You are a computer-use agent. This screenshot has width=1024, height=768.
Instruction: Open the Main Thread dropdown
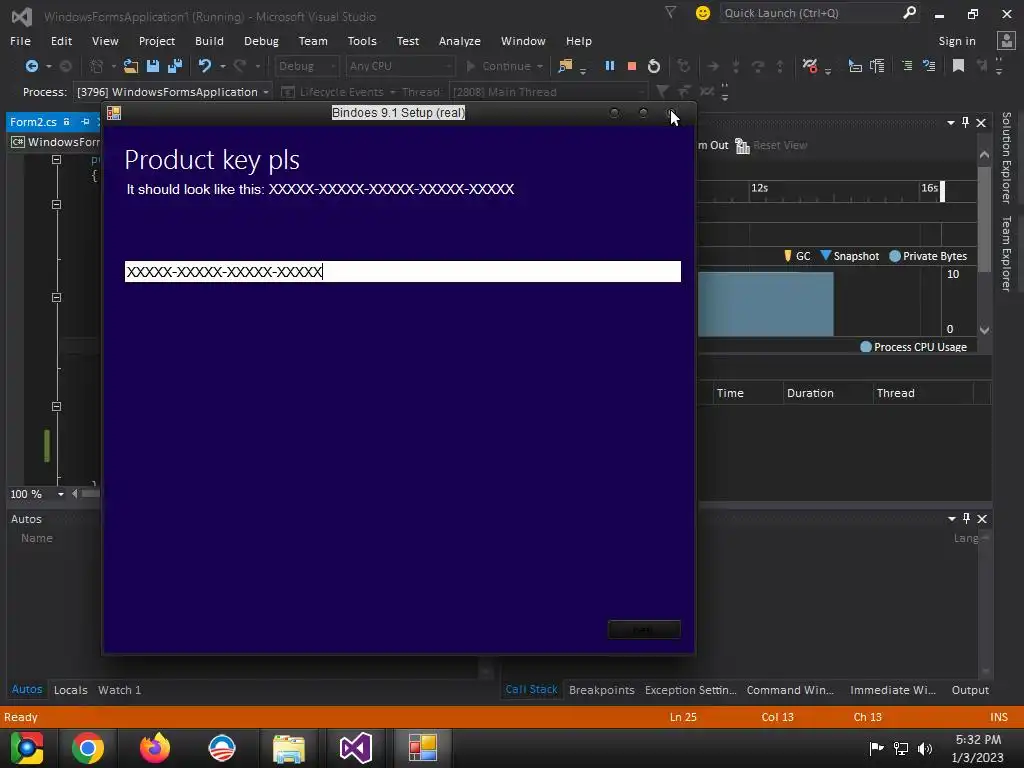coord(549,92)
